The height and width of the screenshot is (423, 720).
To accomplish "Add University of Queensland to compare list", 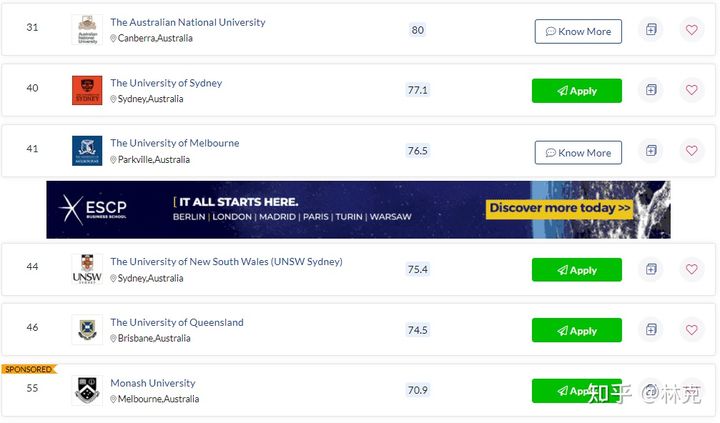I will [651, 330].
